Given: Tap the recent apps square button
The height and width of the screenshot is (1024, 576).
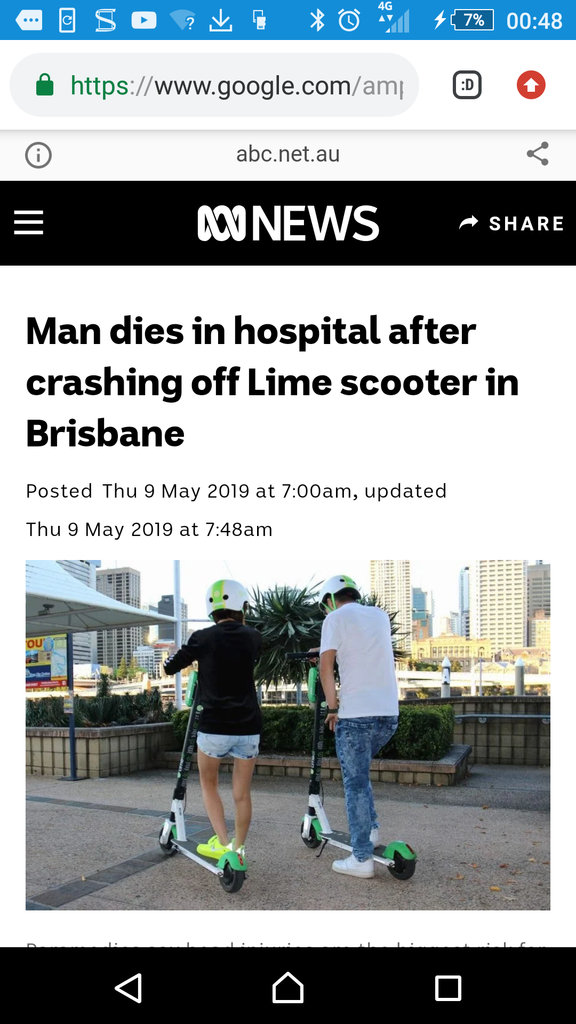Looking at the screenshot, I should coord(448,988).
